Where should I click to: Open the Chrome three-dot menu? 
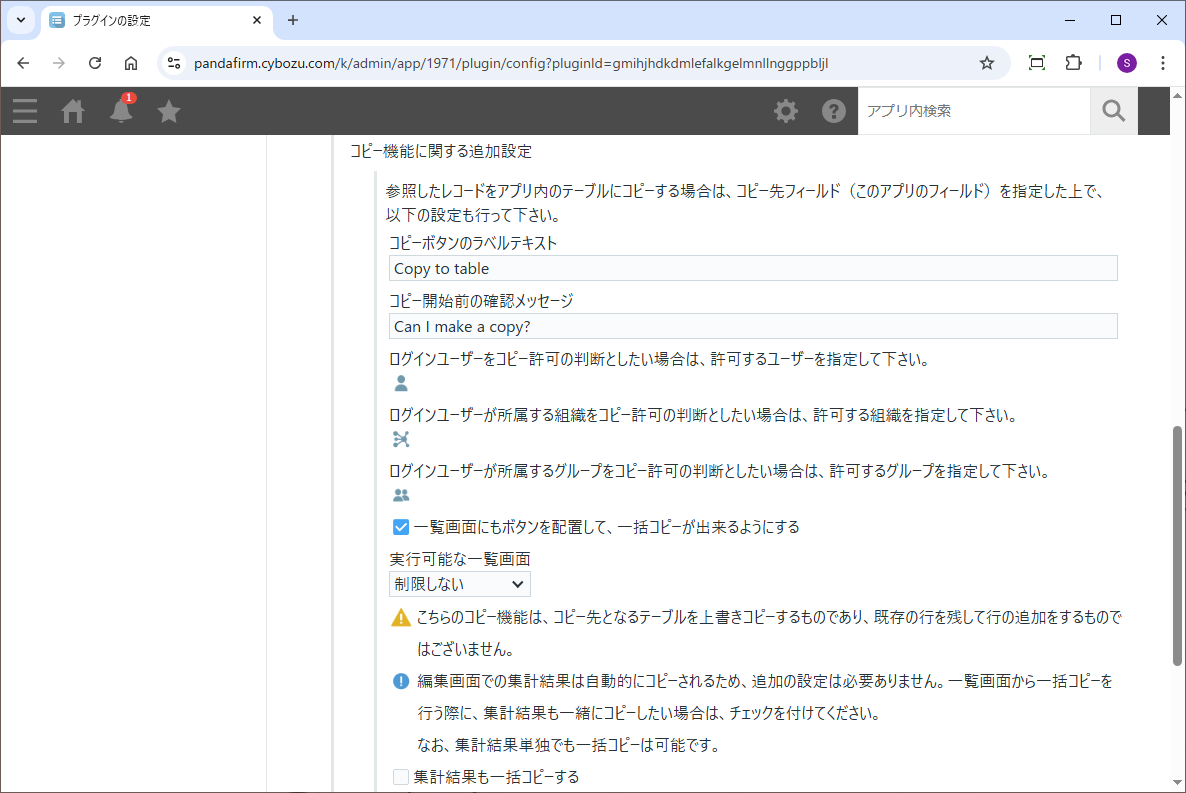(1163, 63)
